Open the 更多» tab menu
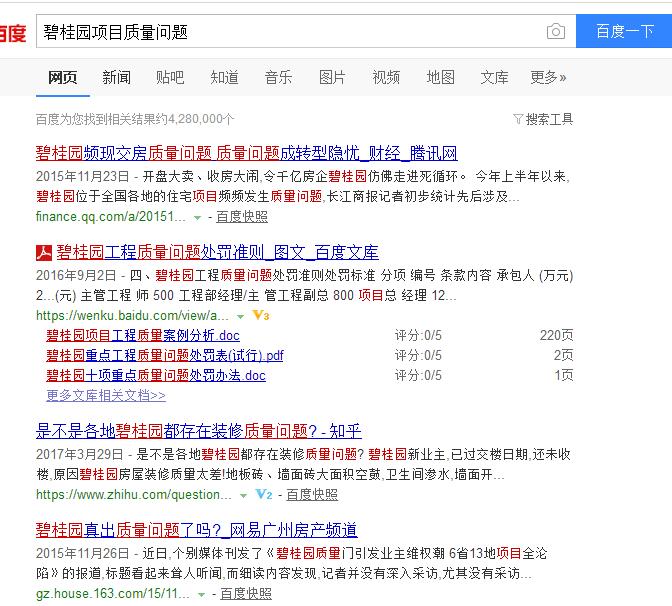672x606 pixels. coord(548,78)
